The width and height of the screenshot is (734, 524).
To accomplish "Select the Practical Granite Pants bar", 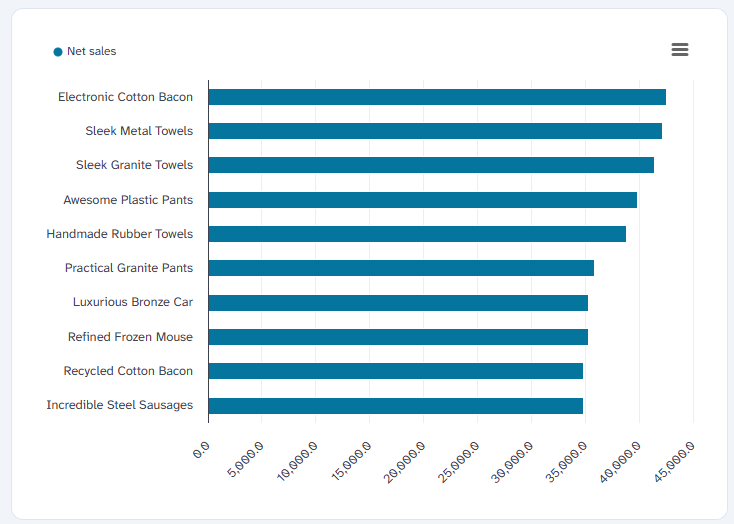I will click(400, 268).
